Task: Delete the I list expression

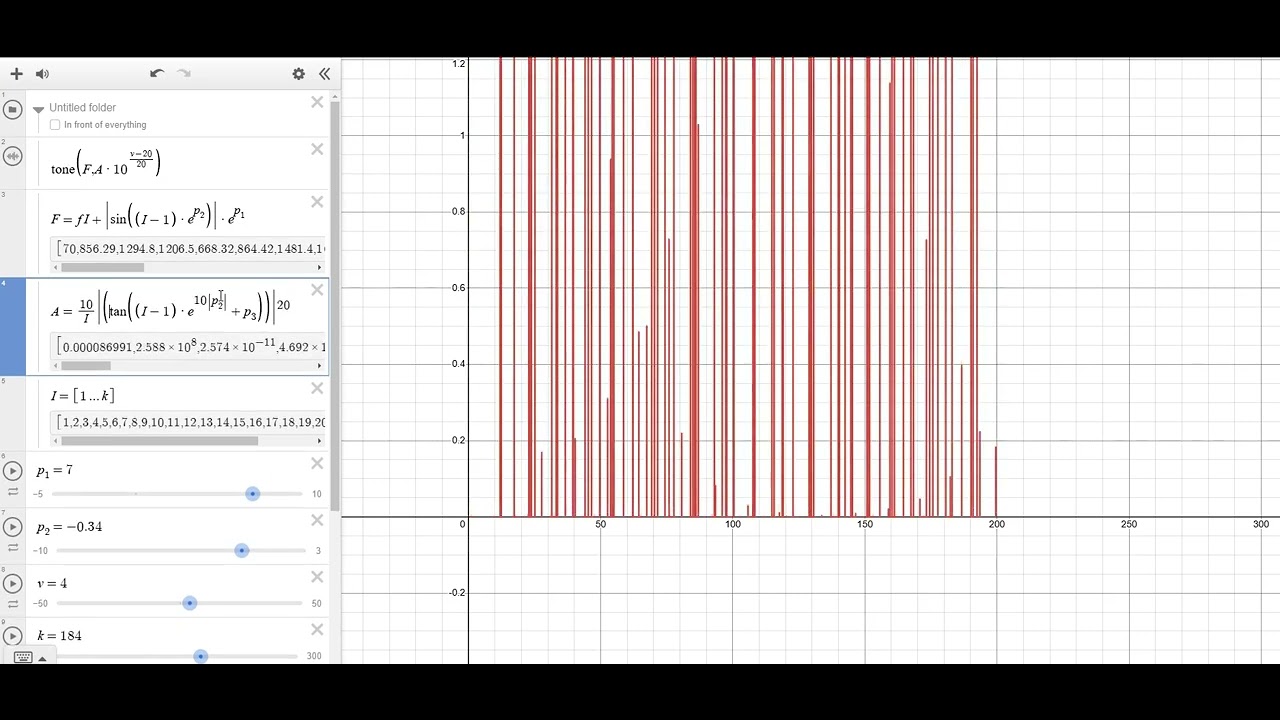Action: tap(317, 388)
